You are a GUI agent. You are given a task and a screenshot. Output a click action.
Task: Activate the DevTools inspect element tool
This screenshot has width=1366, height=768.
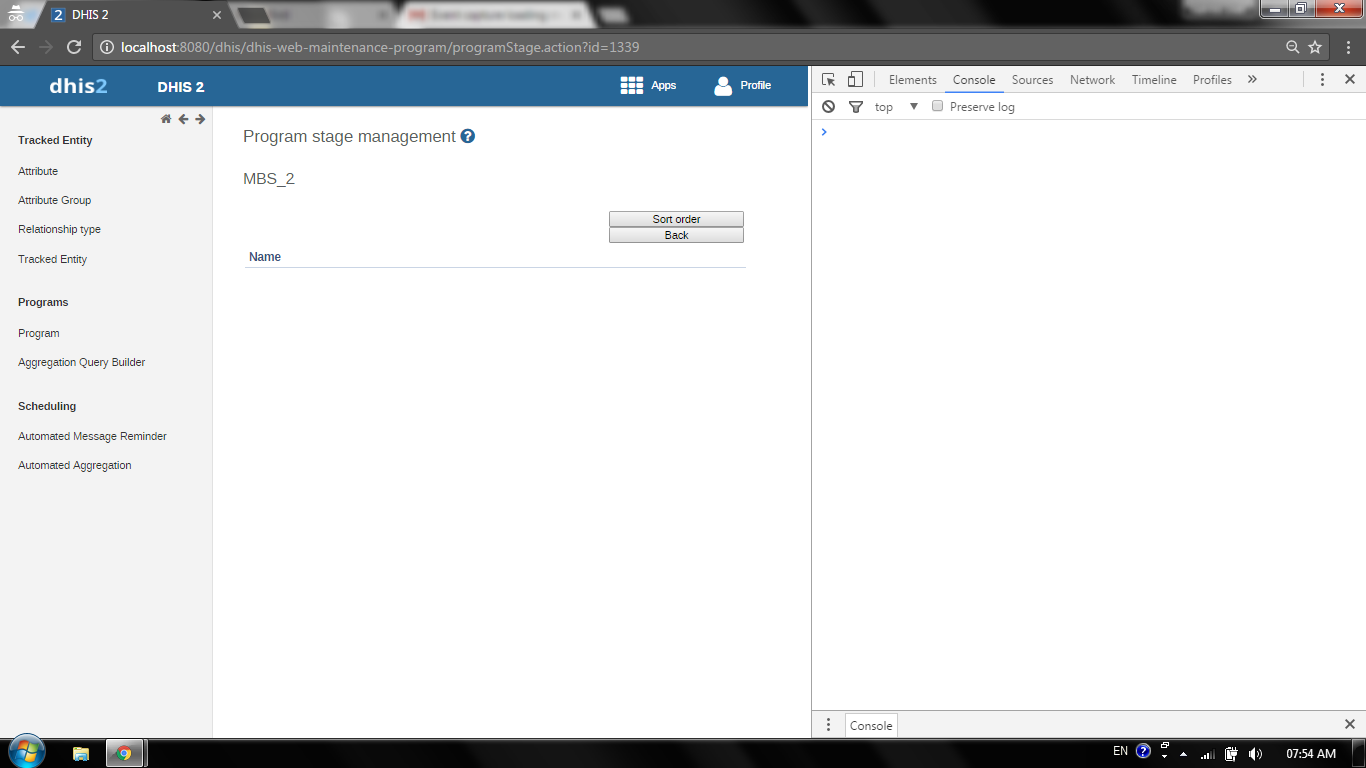coord(829,80)
